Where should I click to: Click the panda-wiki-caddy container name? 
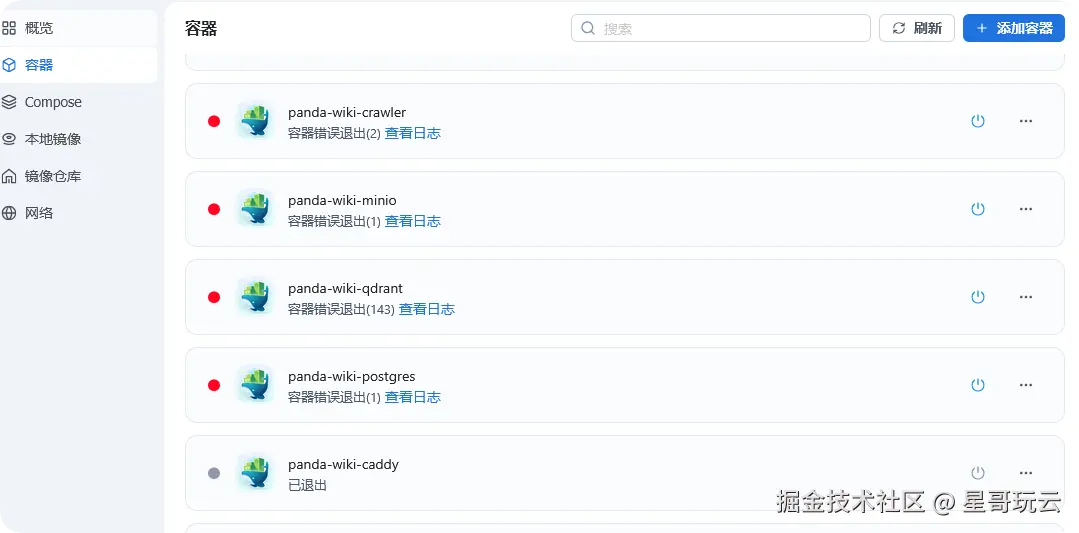click(343, 465)
